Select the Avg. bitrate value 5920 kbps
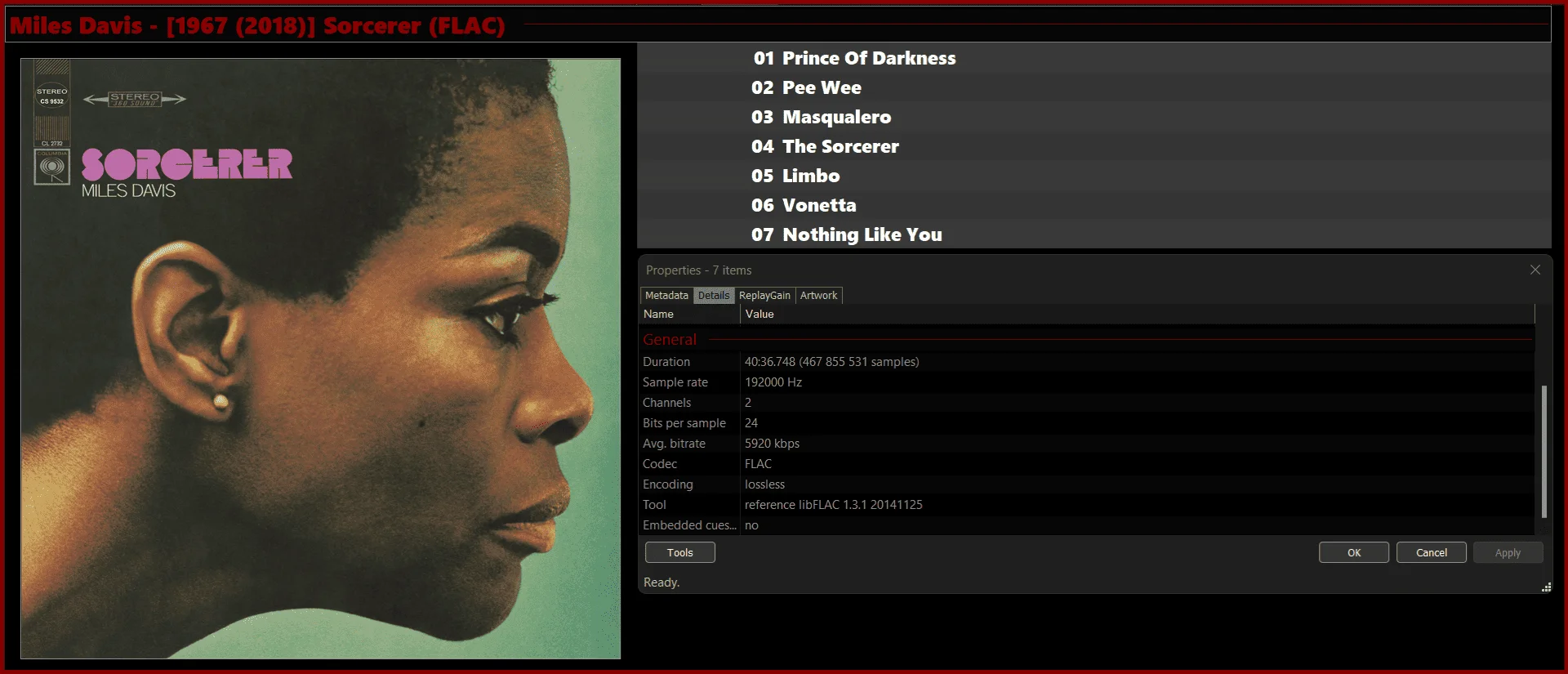This screenshot has width=1568, height=674. (x=772, y=444)
